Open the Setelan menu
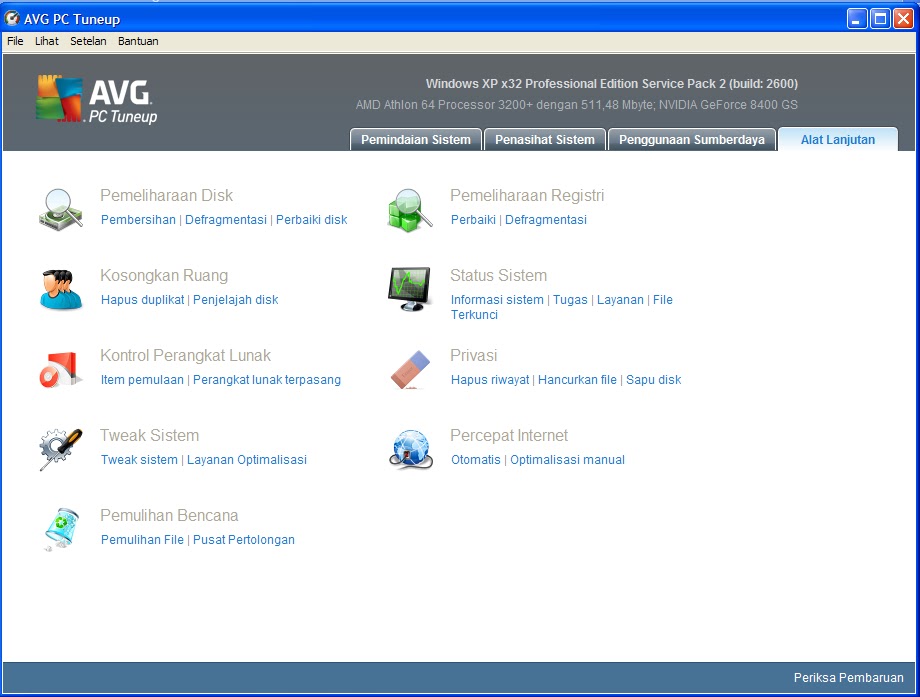The height and width of the screenshot is (697, 920). pos(88,41)
